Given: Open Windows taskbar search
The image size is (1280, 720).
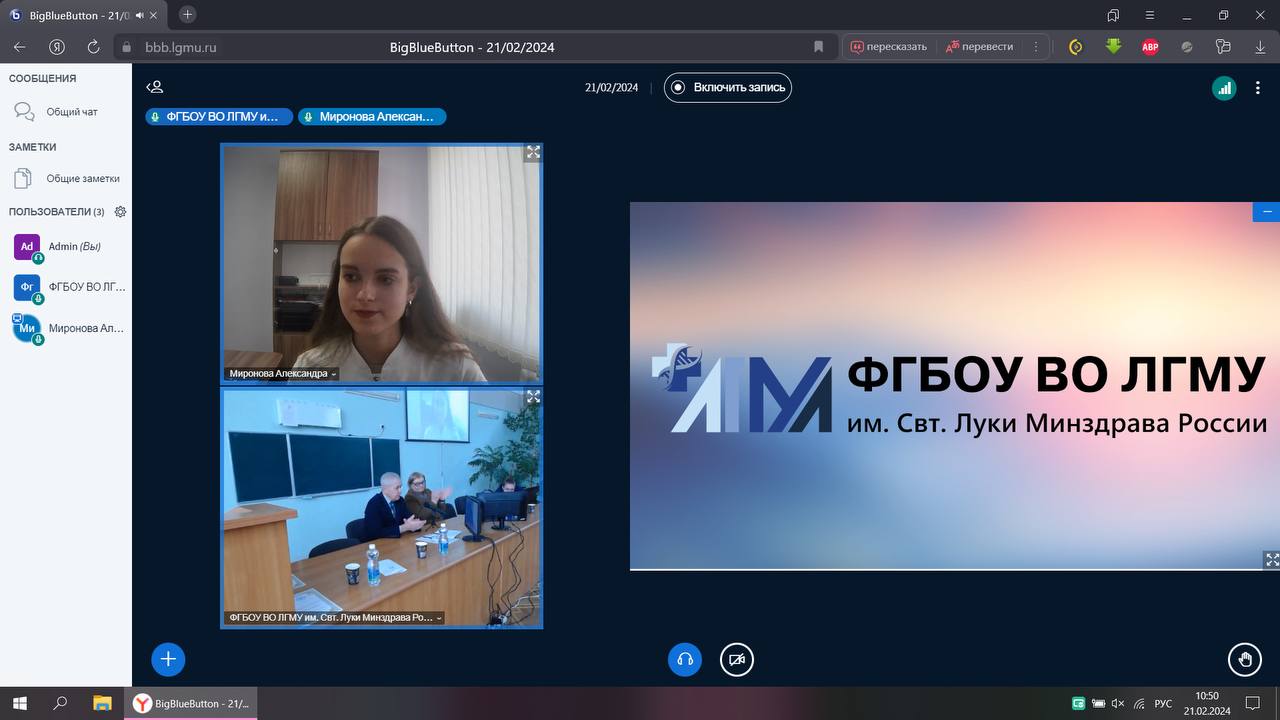Looking at the screenshot, I should click(x=60, y=703).
